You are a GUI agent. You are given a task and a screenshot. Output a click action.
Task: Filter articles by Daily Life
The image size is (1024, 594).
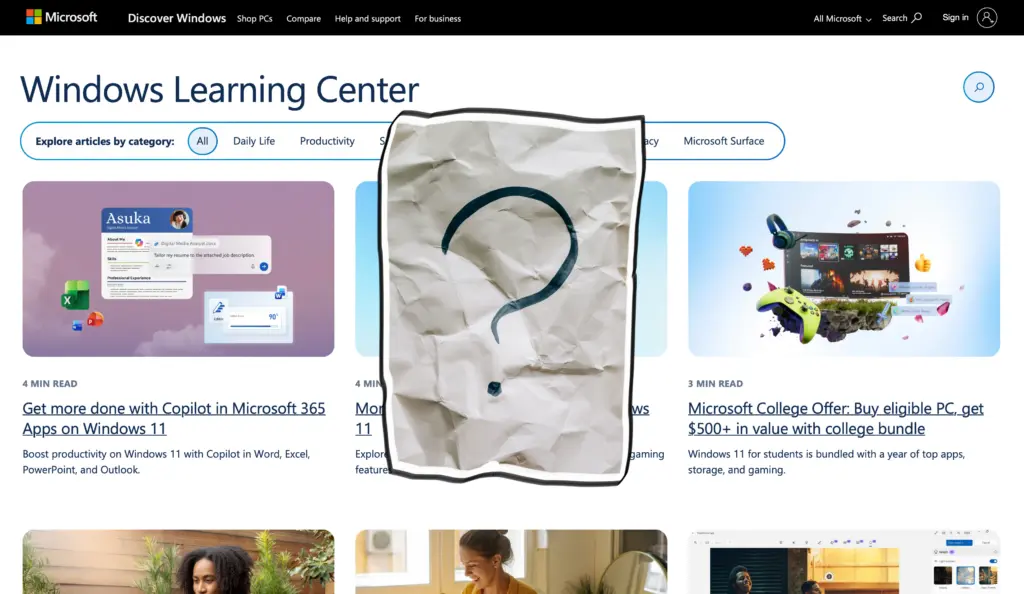[254, 141]
